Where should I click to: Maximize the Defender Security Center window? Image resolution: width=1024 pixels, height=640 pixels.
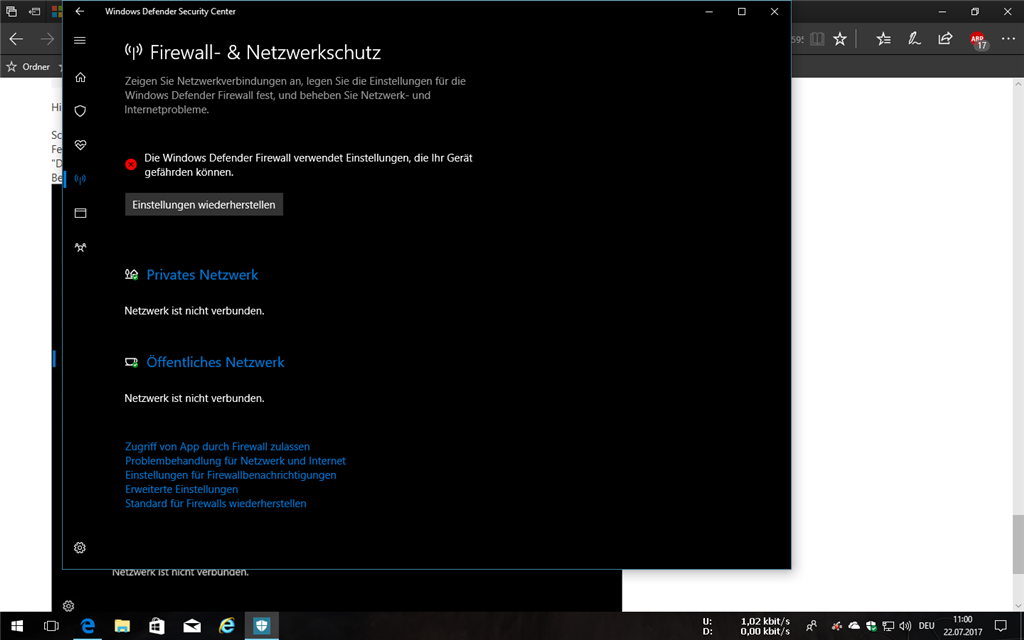pyautogui.click(x=742, y=11)
